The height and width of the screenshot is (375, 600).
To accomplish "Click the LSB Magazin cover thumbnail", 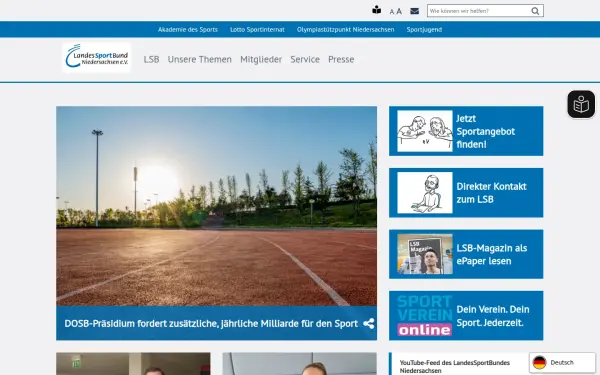I will pyautogui.click(x=425, y=254).
